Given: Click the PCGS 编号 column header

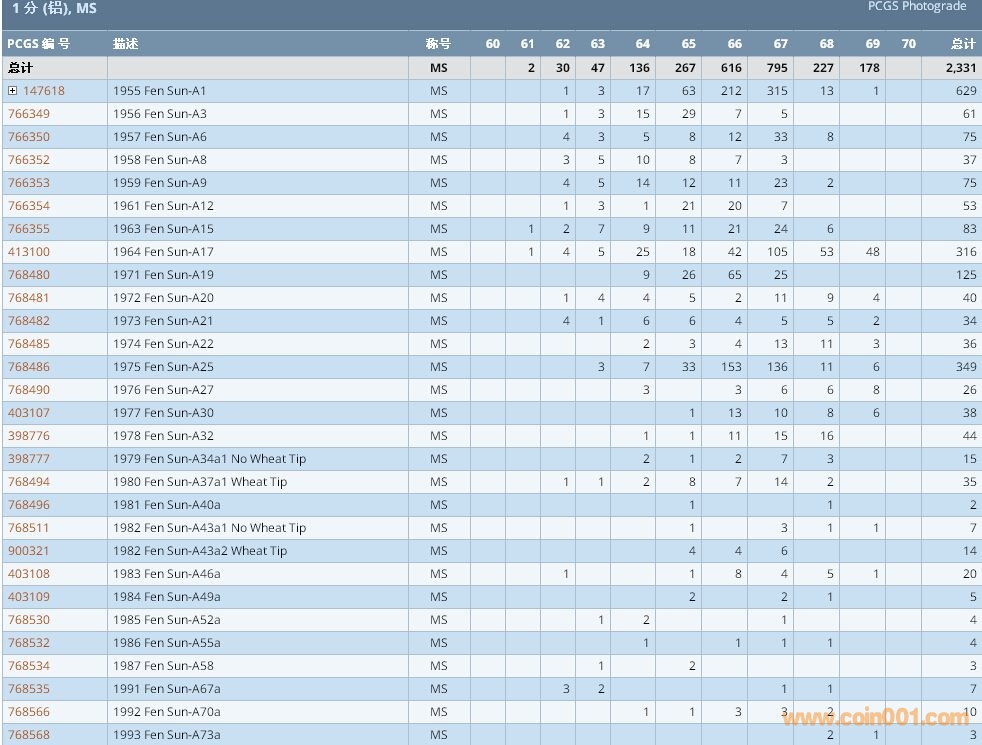Looking at the screenshot, I should click(39, 44).
